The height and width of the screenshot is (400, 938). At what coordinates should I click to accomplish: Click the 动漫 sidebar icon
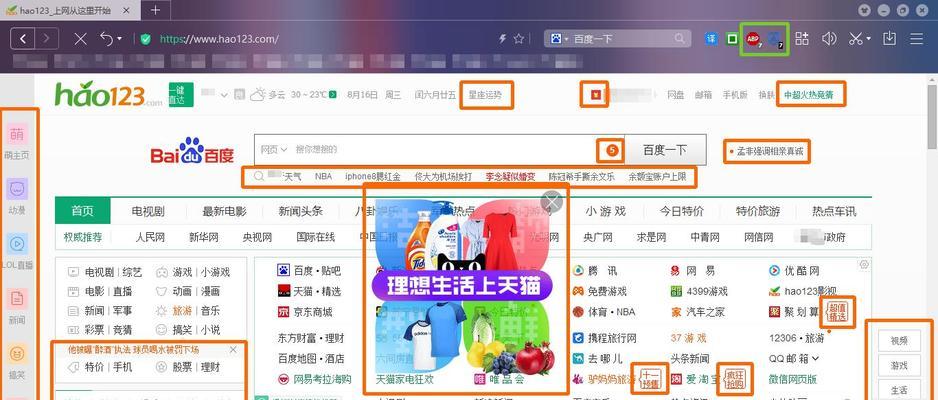pos(17,190)
